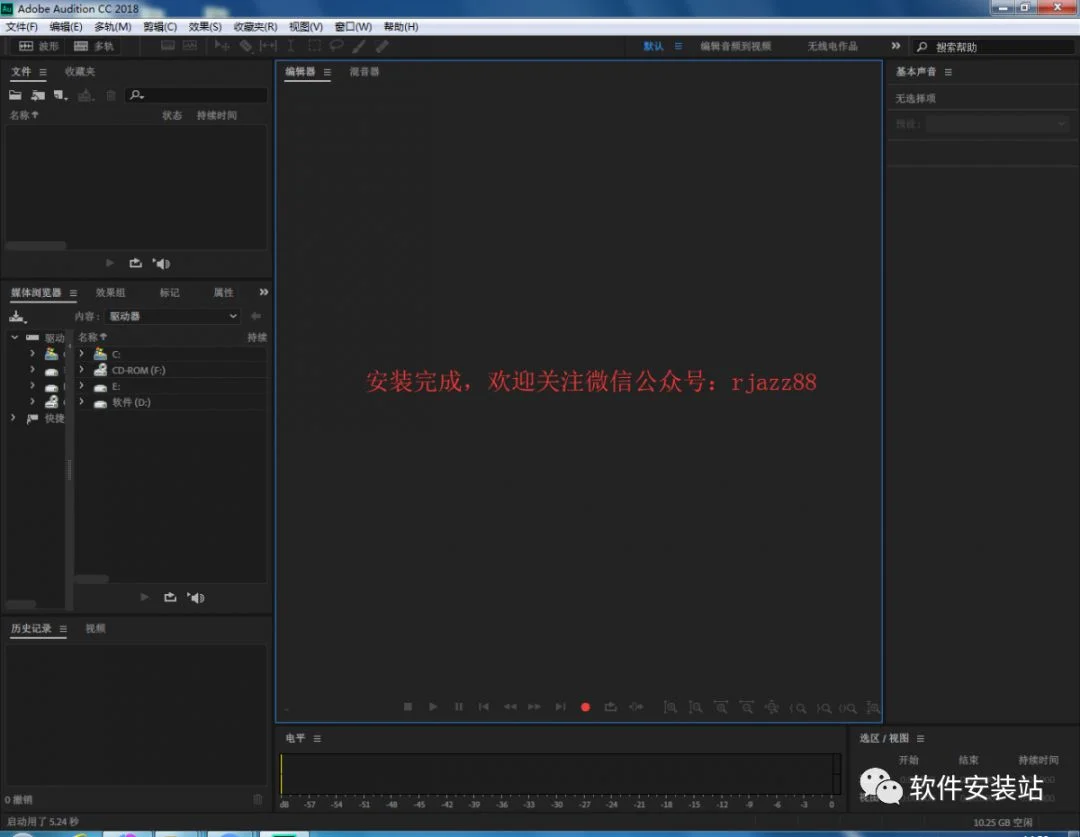Click Move playhead to next button
The height and width of the screenshot is (837, 1080).
click(561, 707)
